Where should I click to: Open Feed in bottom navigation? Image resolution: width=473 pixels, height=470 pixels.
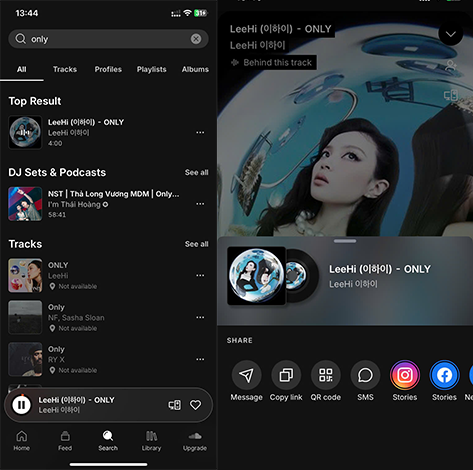[65, 441]
